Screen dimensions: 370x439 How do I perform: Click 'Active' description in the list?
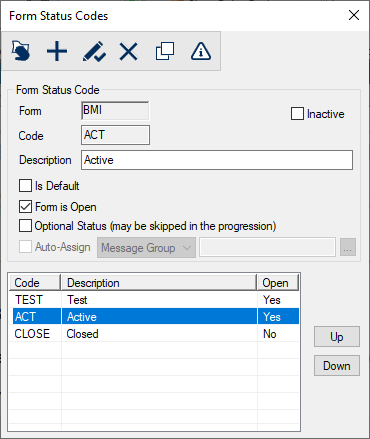159,316
